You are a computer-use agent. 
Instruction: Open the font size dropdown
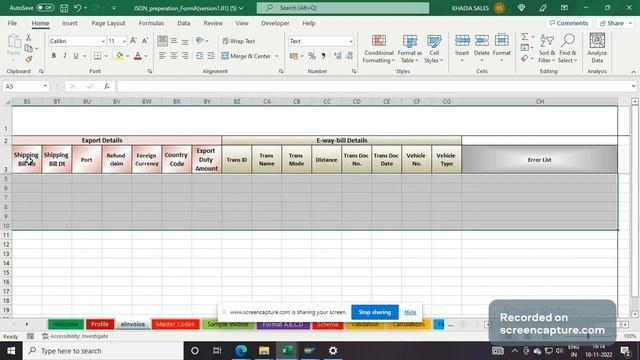(124, 41)
